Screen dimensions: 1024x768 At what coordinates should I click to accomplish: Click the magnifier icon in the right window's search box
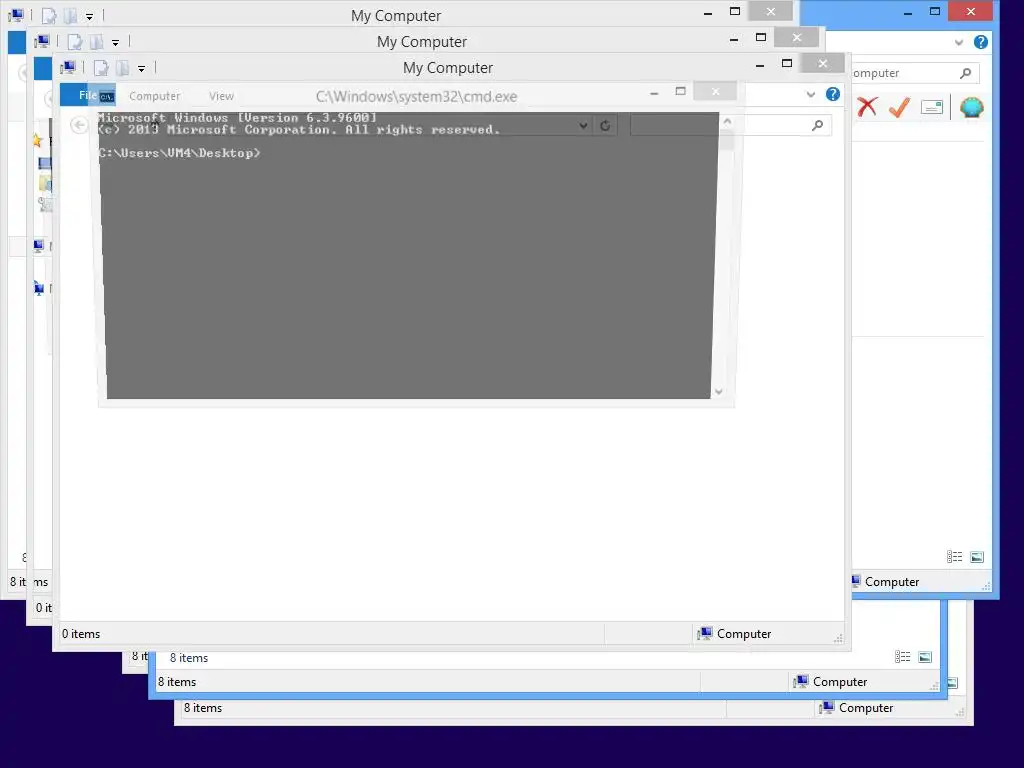tap(965, 73)
